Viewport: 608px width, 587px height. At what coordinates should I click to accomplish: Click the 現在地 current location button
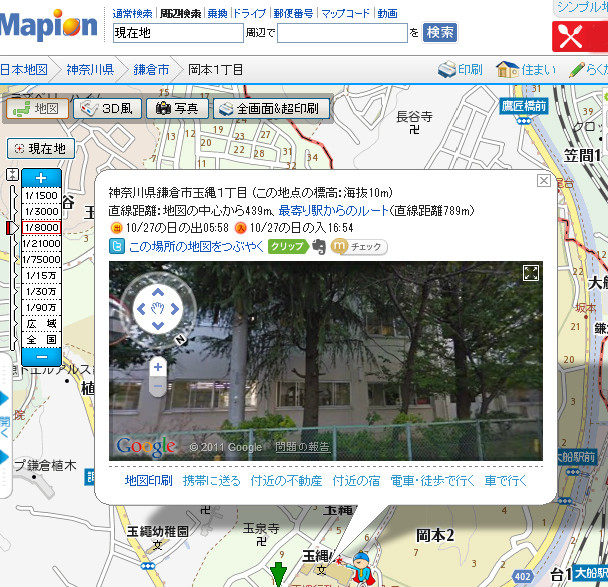click(41, 148)
